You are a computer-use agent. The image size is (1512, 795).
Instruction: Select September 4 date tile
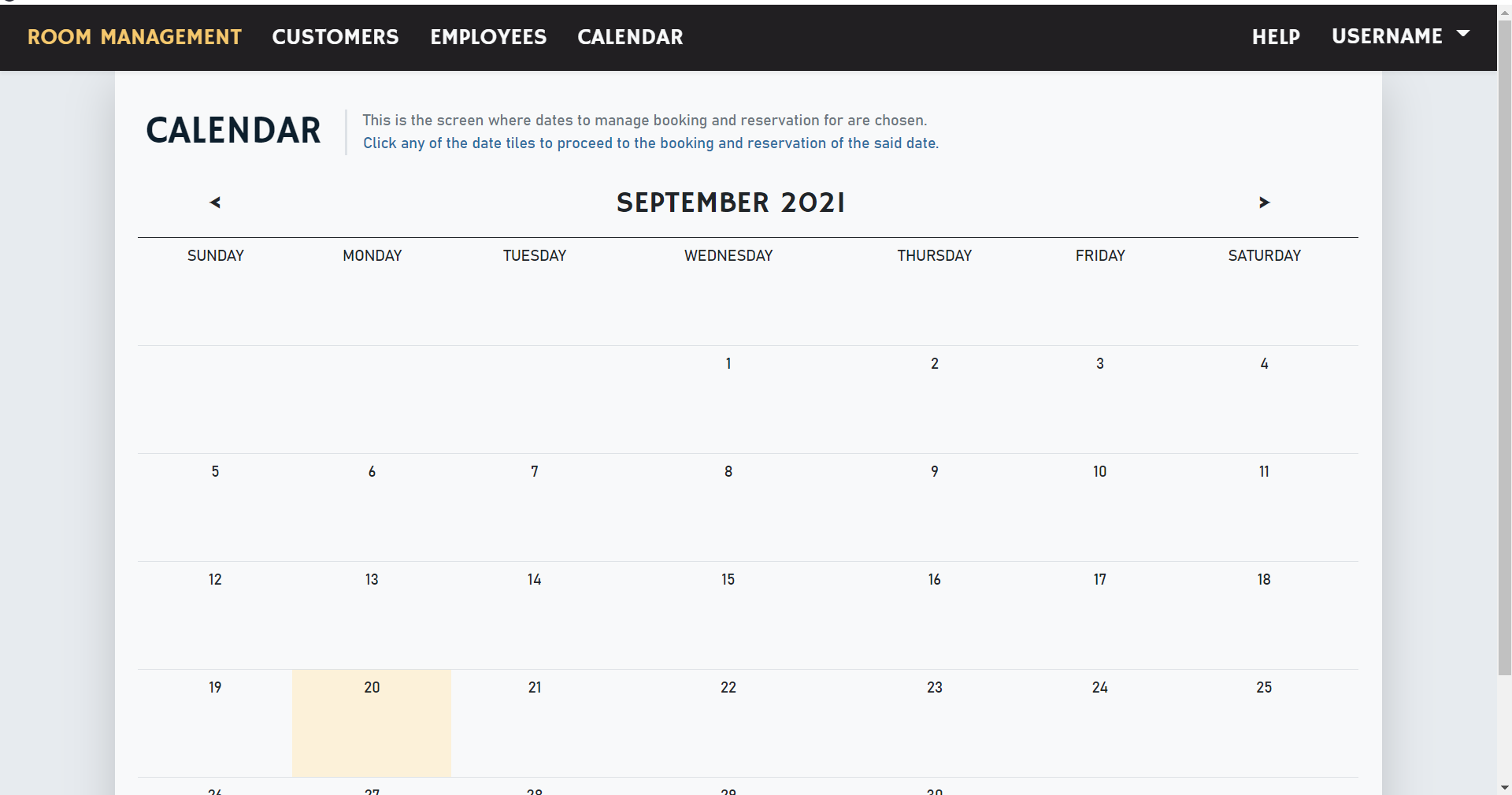(1265, 399)
